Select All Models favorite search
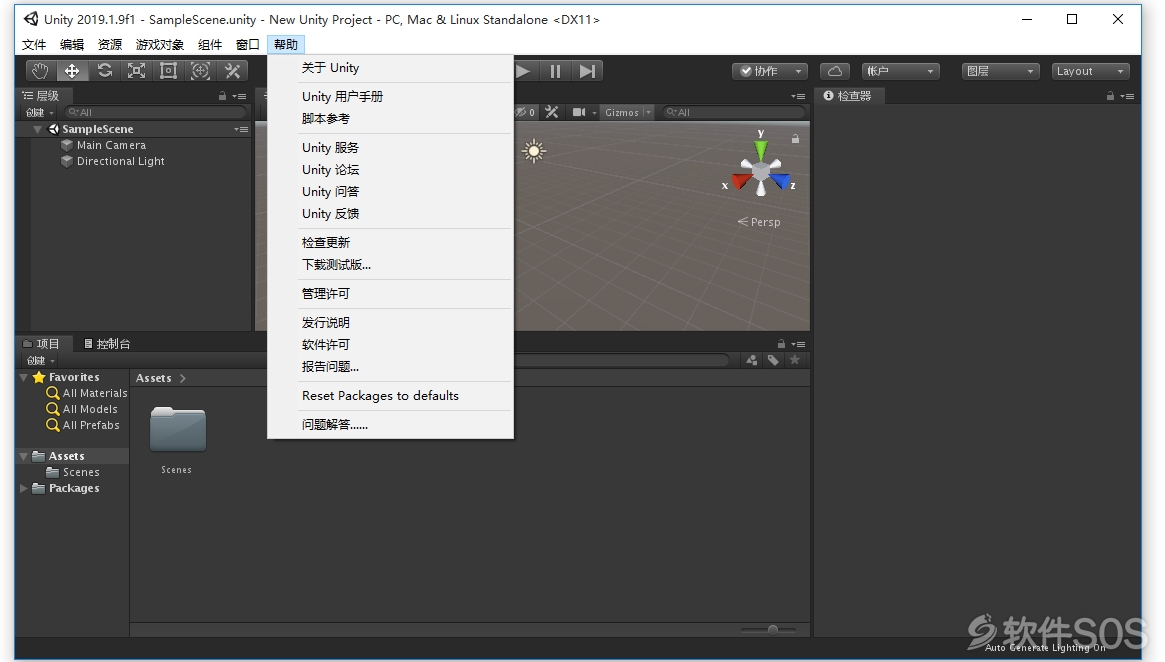 tap(82, 409)
